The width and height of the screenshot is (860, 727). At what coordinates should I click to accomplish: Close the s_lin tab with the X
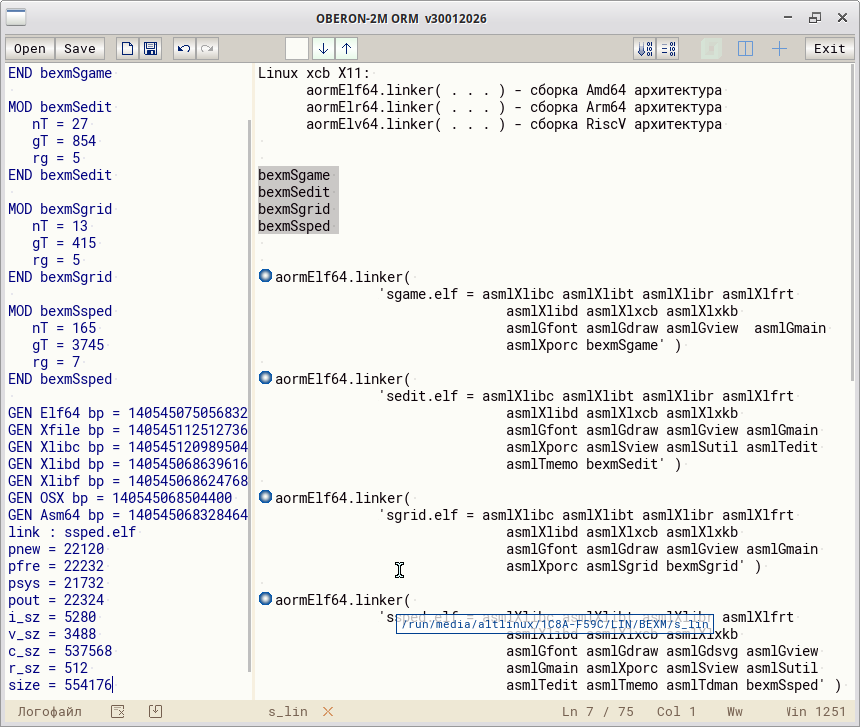pyautogui.click(x=327, y=712)
